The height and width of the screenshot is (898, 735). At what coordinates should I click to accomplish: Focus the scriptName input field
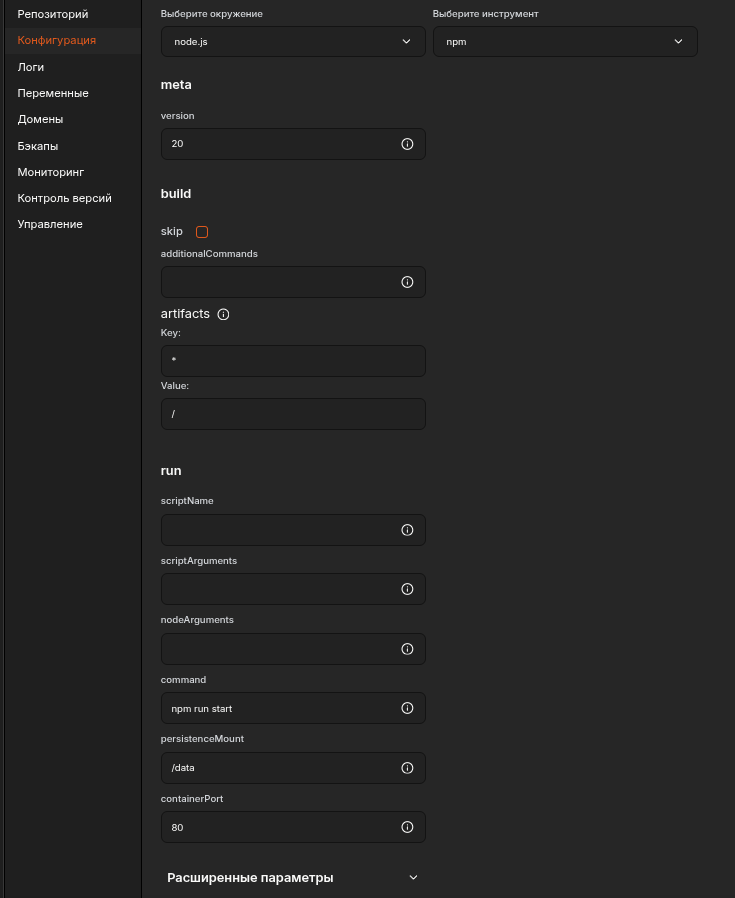(293, 530)
